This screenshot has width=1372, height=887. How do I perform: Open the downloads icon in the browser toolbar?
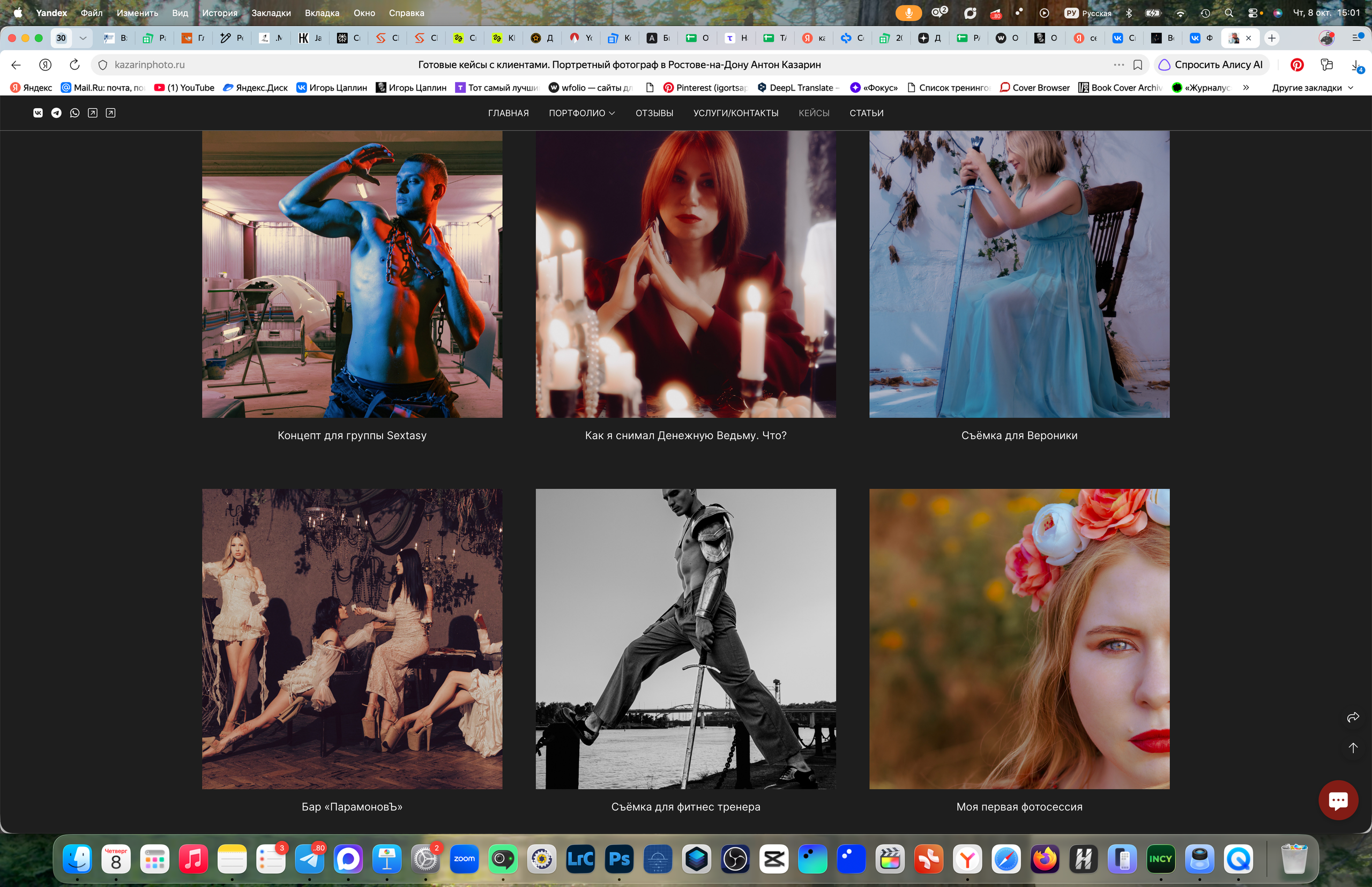point(1356,66)
